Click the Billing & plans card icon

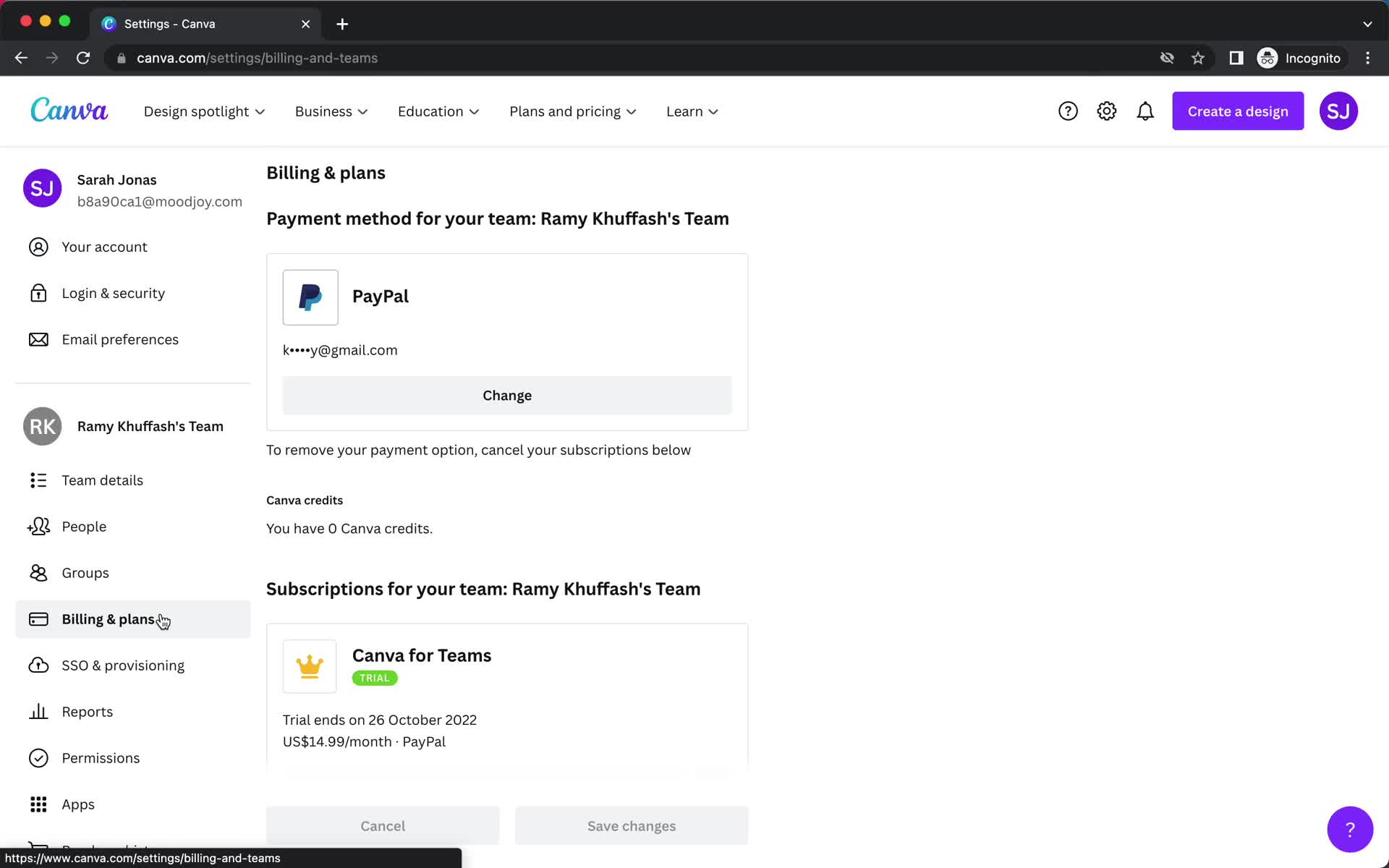point(38,619)
